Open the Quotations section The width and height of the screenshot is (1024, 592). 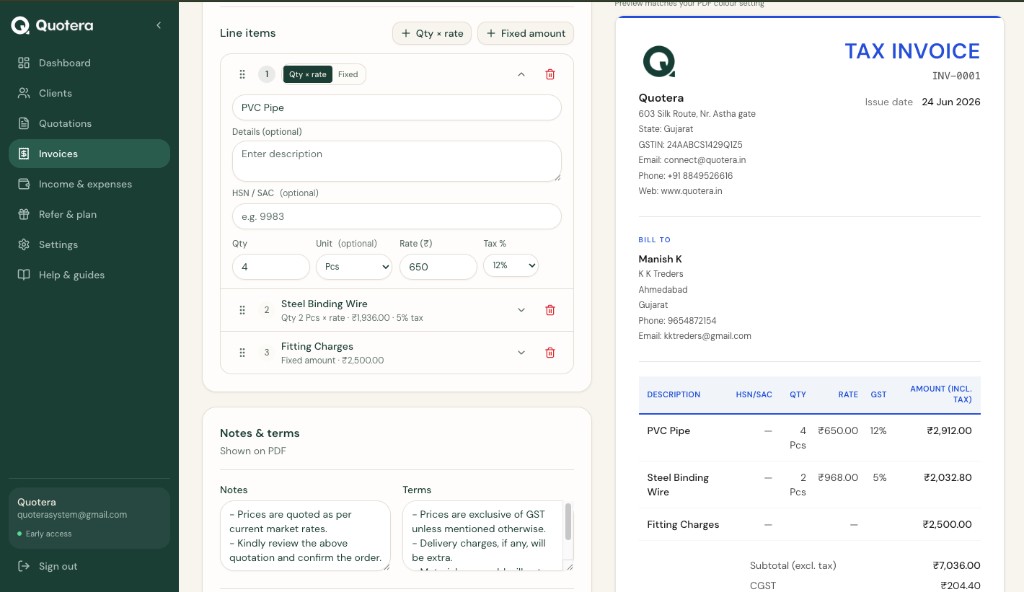pyautogui.click(x=89, y=123)
